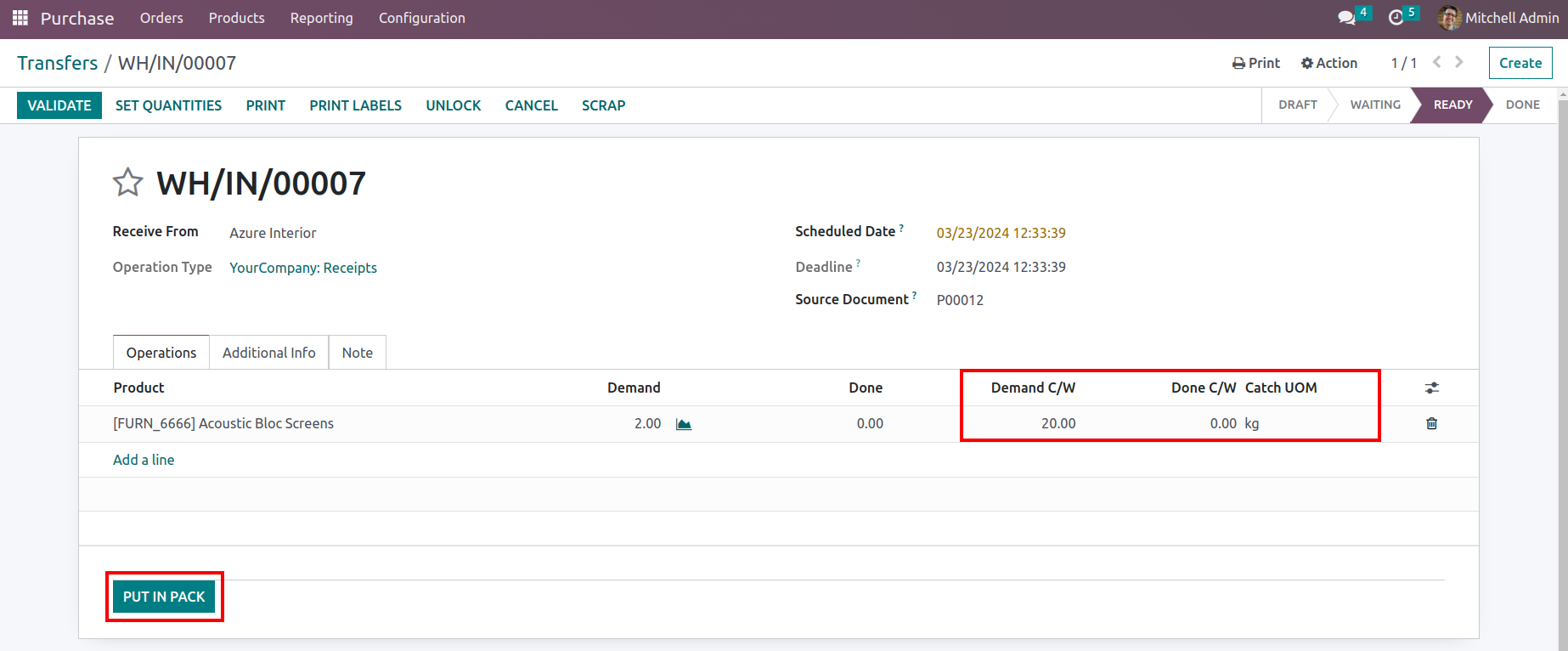Click the Scheduled Date value
The height and width of the screenshot is (651, 1568).
click(x=1001, y=233)
